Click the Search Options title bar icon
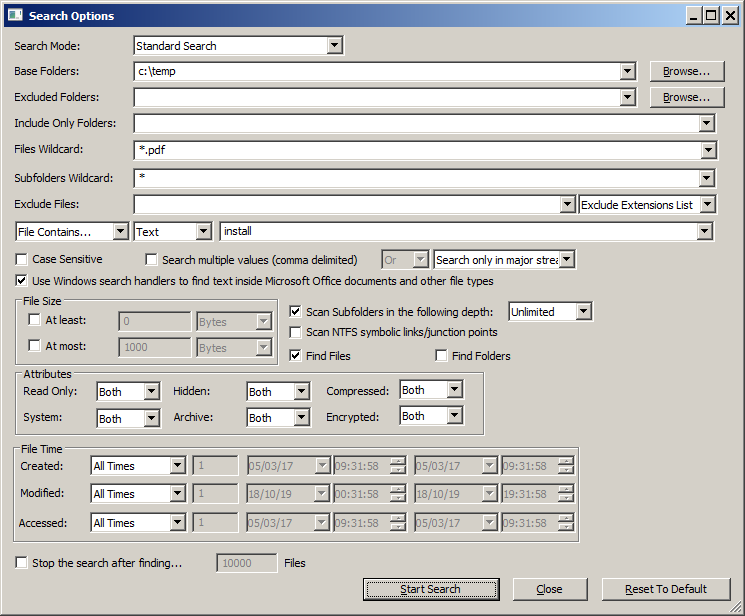745x616 pixels. point(15,15)
